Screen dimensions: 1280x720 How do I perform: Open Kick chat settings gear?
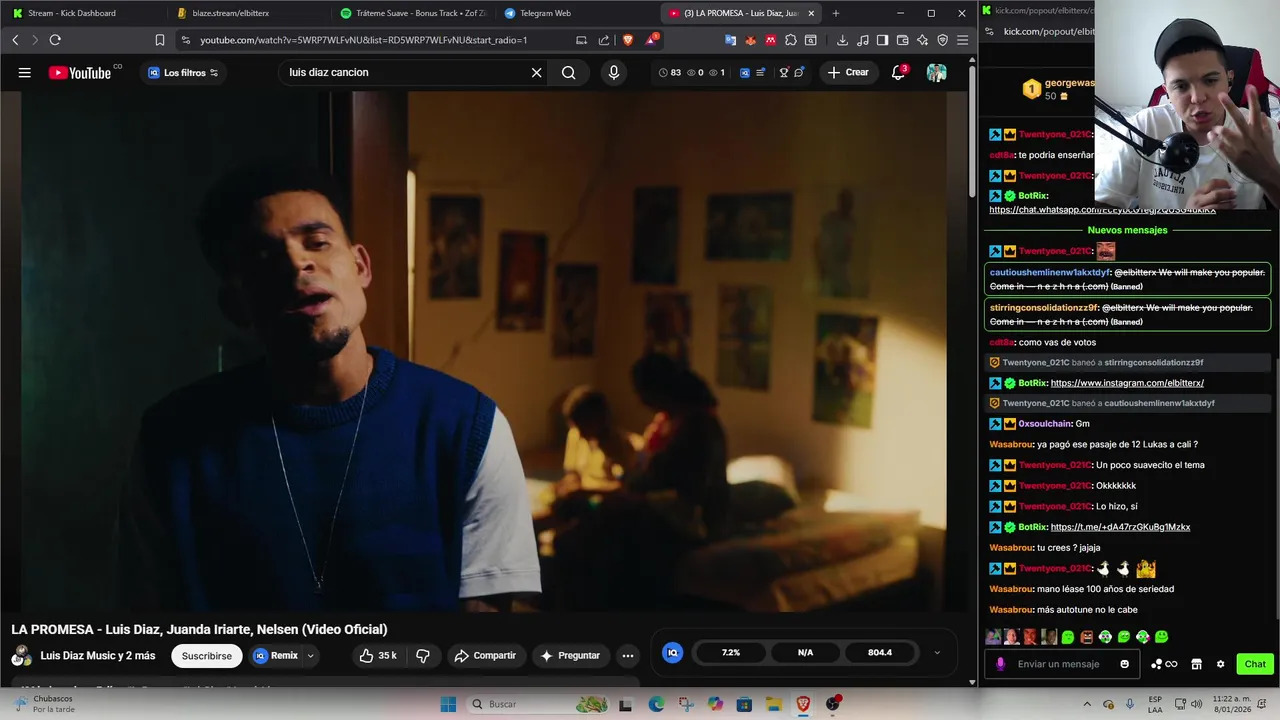1220,664
